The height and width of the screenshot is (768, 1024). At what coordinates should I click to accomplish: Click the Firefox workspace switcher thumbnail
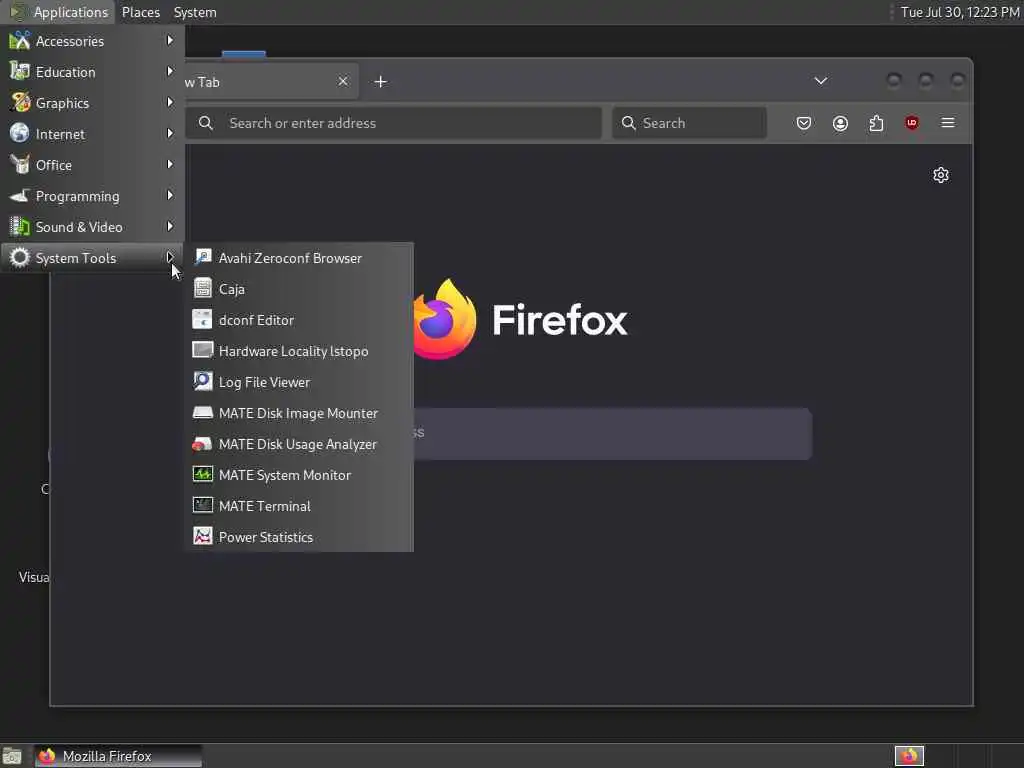pyautogui.click(x=909, y=756)
